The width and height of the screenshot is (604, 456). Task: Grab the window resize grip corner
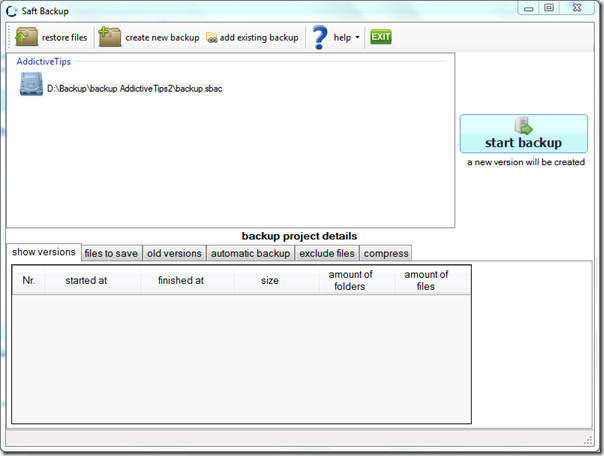click(588, 440)
